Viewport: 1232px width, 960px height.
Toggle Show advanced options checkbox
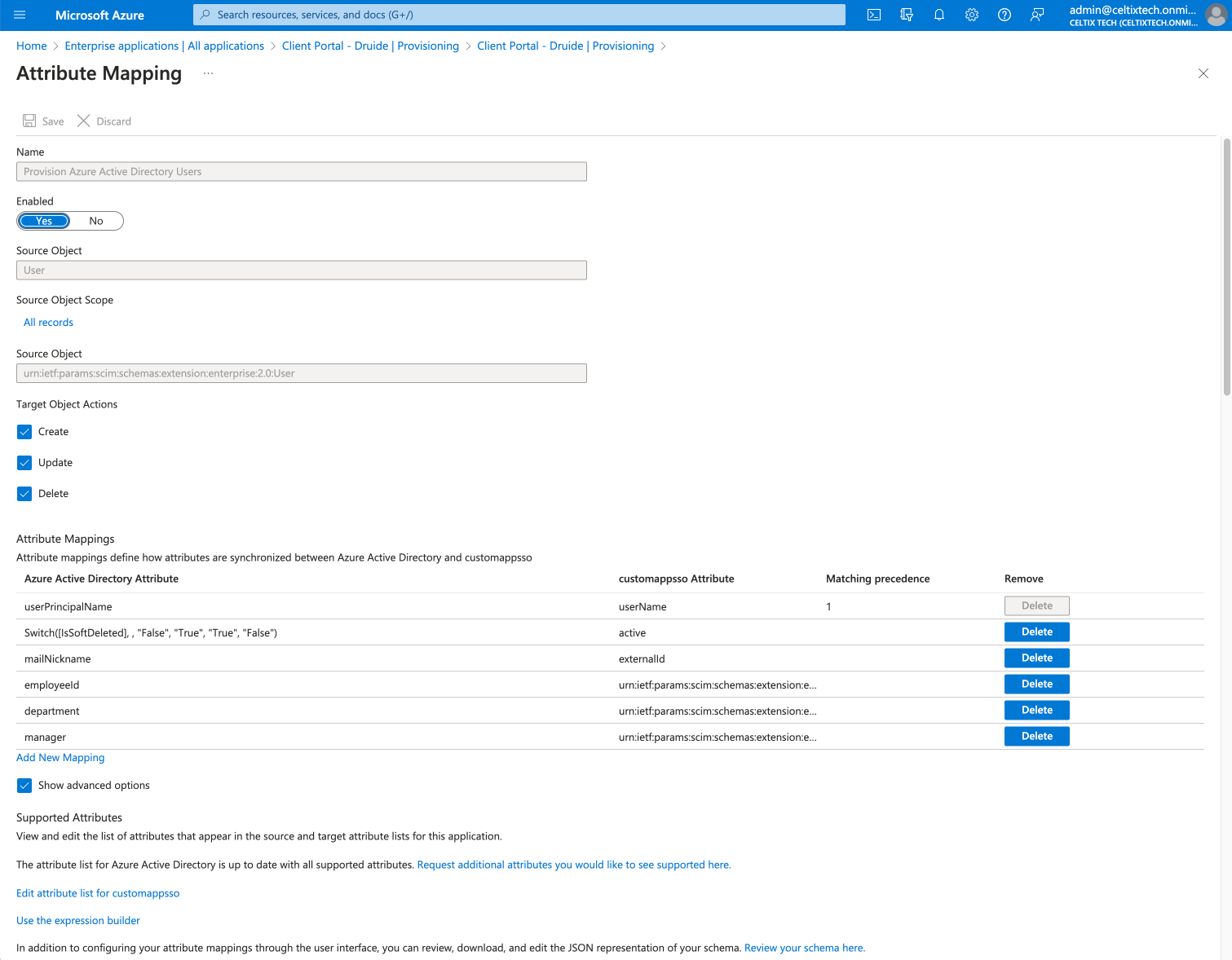click(x=24, y=786)
